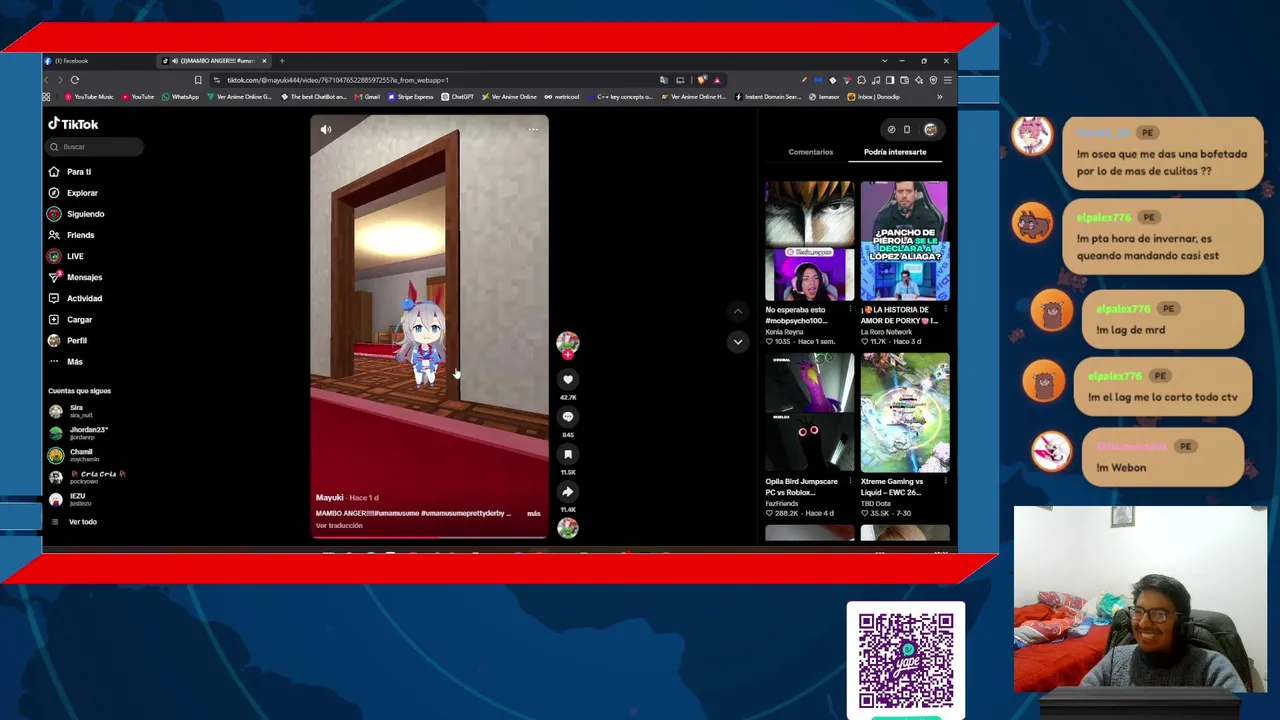Viewport: 1280px width, 720px height.
Task: Switch to Podría interesarte tab
Action: click(x=895, y=152)
